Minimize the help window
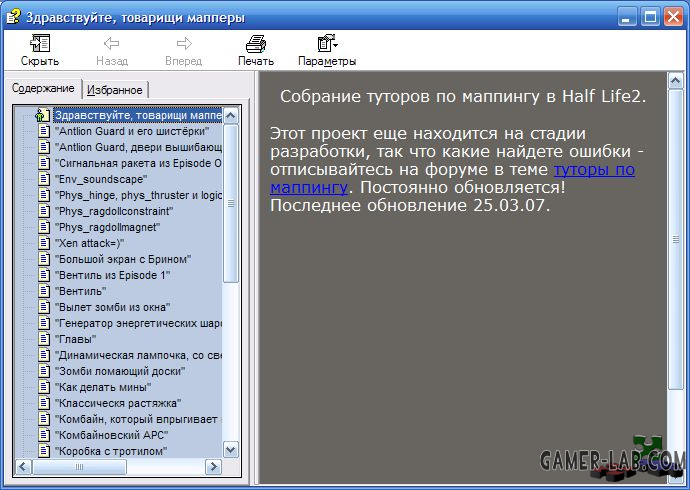Image resolution: width=690 pixels, height=490 pixels. point(627,17)
